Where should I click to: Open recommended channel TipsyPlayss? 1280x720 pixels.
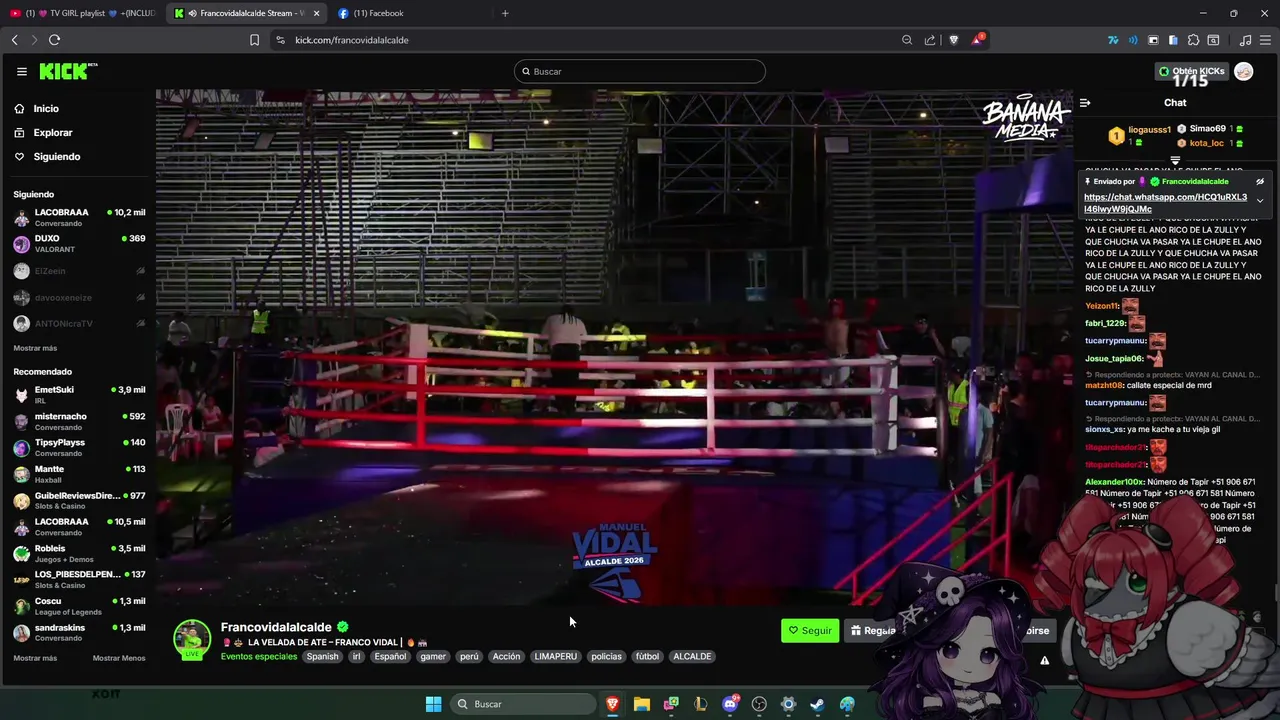(79, 447)
